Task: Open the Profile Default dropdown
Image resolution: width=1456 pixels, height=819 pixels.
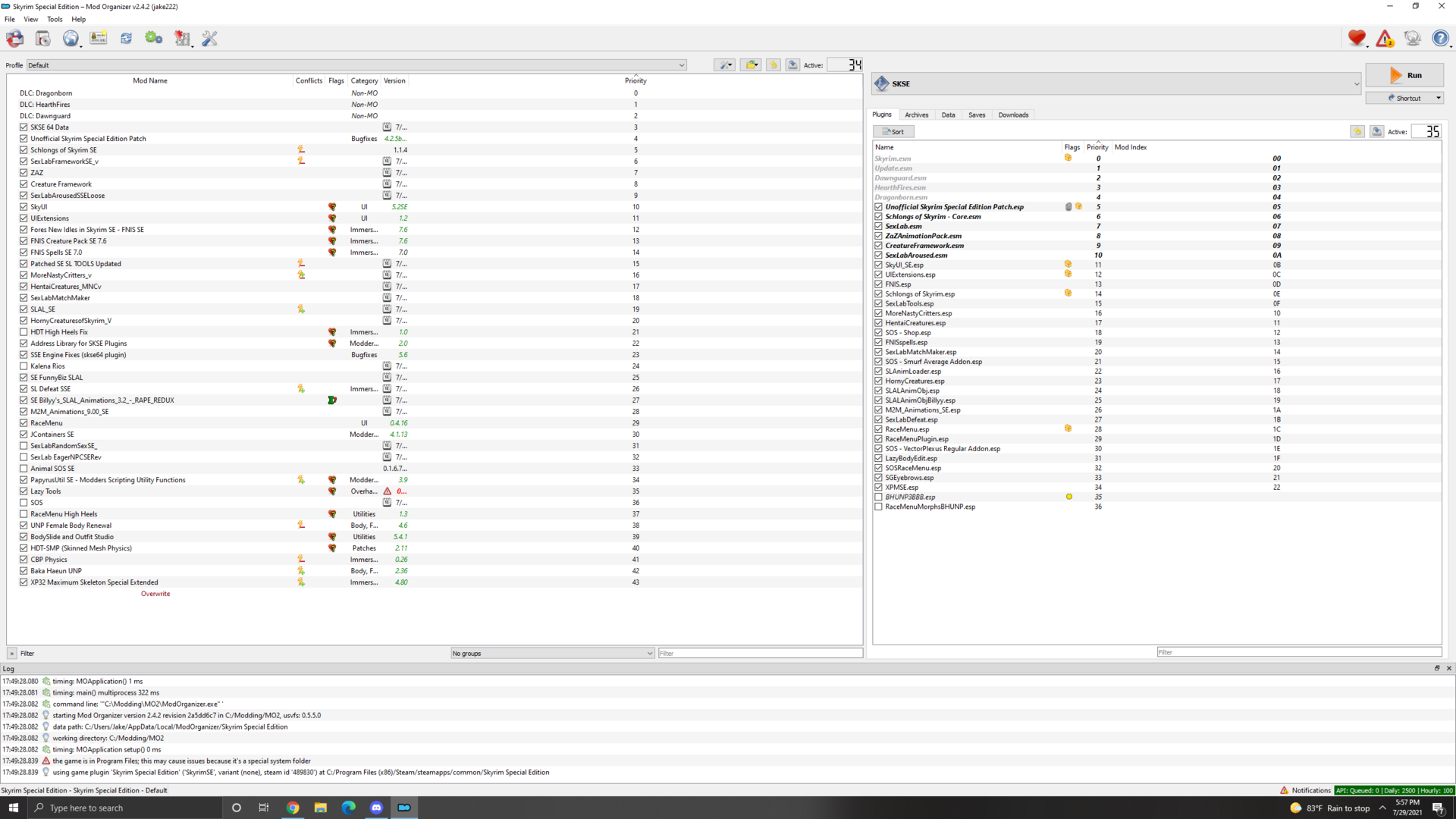Action: coord(356,65)
